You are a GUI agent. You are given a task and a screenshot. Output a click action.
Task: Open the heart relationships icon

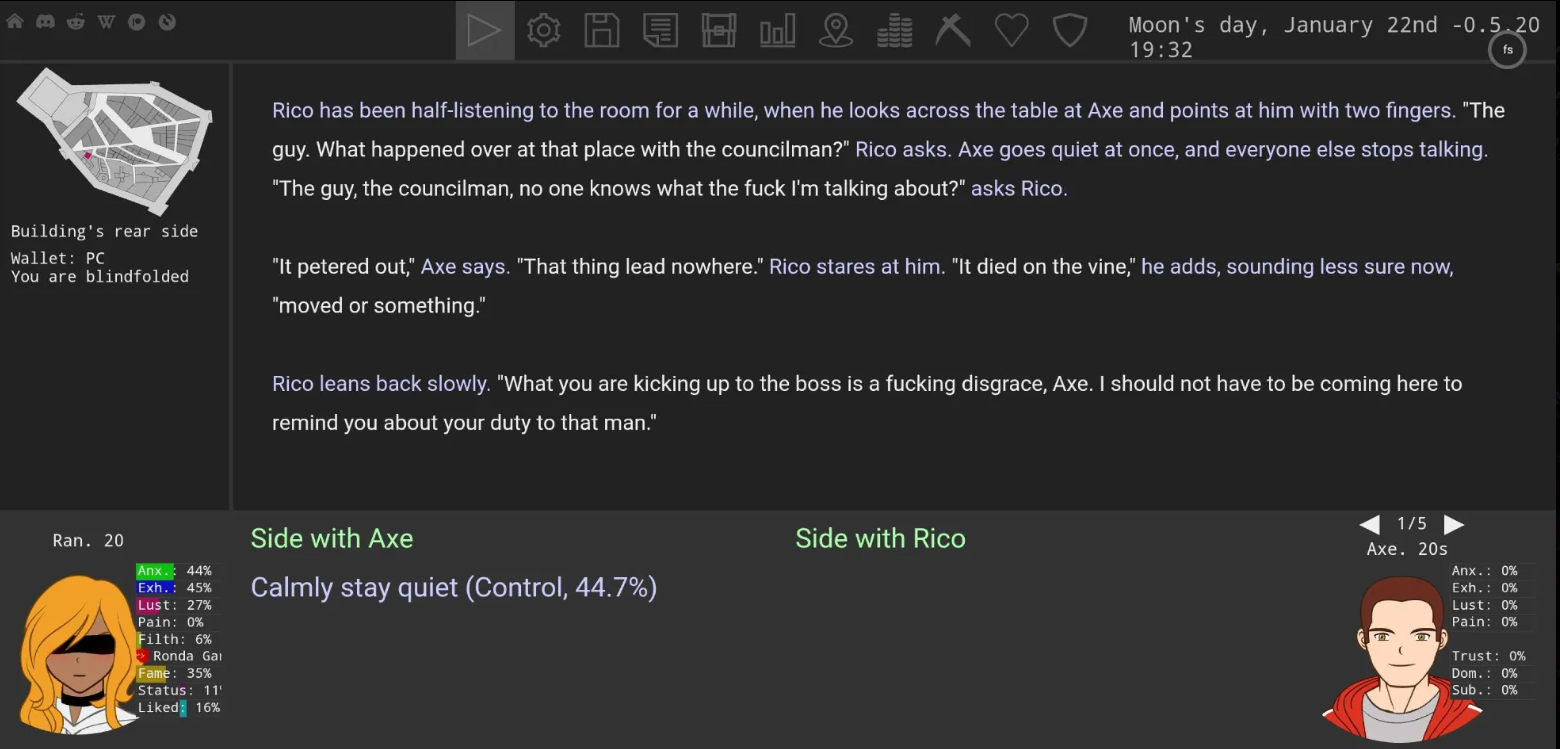pyautogui.click(x=1011, y=30)
